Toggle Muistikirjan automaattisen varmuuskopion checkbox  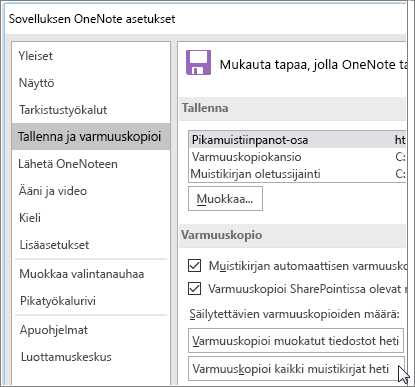click(x=194, y=266)
